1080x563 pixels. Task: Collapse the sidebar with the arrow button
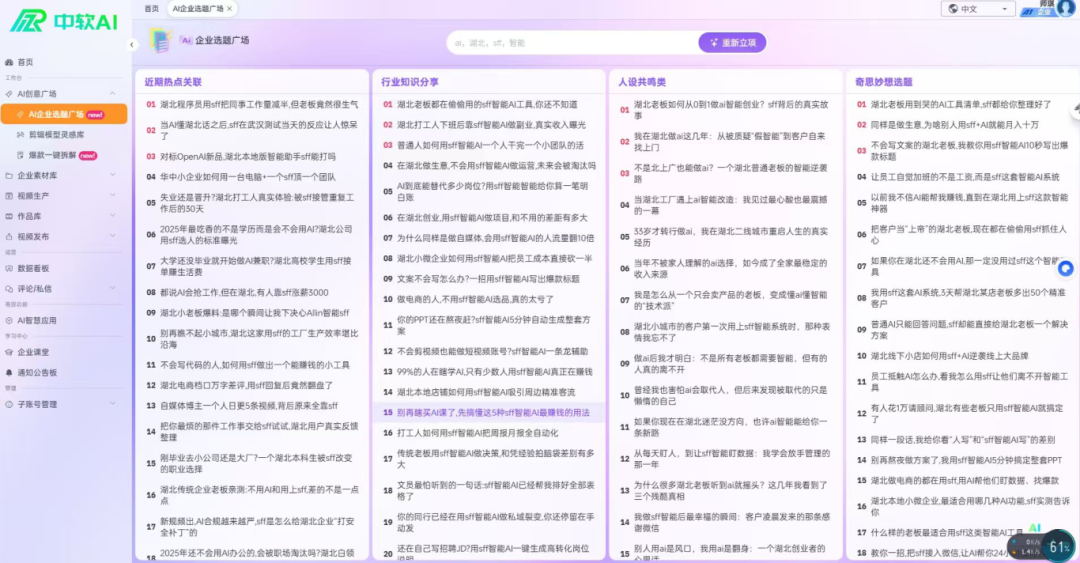coord(132,45)
